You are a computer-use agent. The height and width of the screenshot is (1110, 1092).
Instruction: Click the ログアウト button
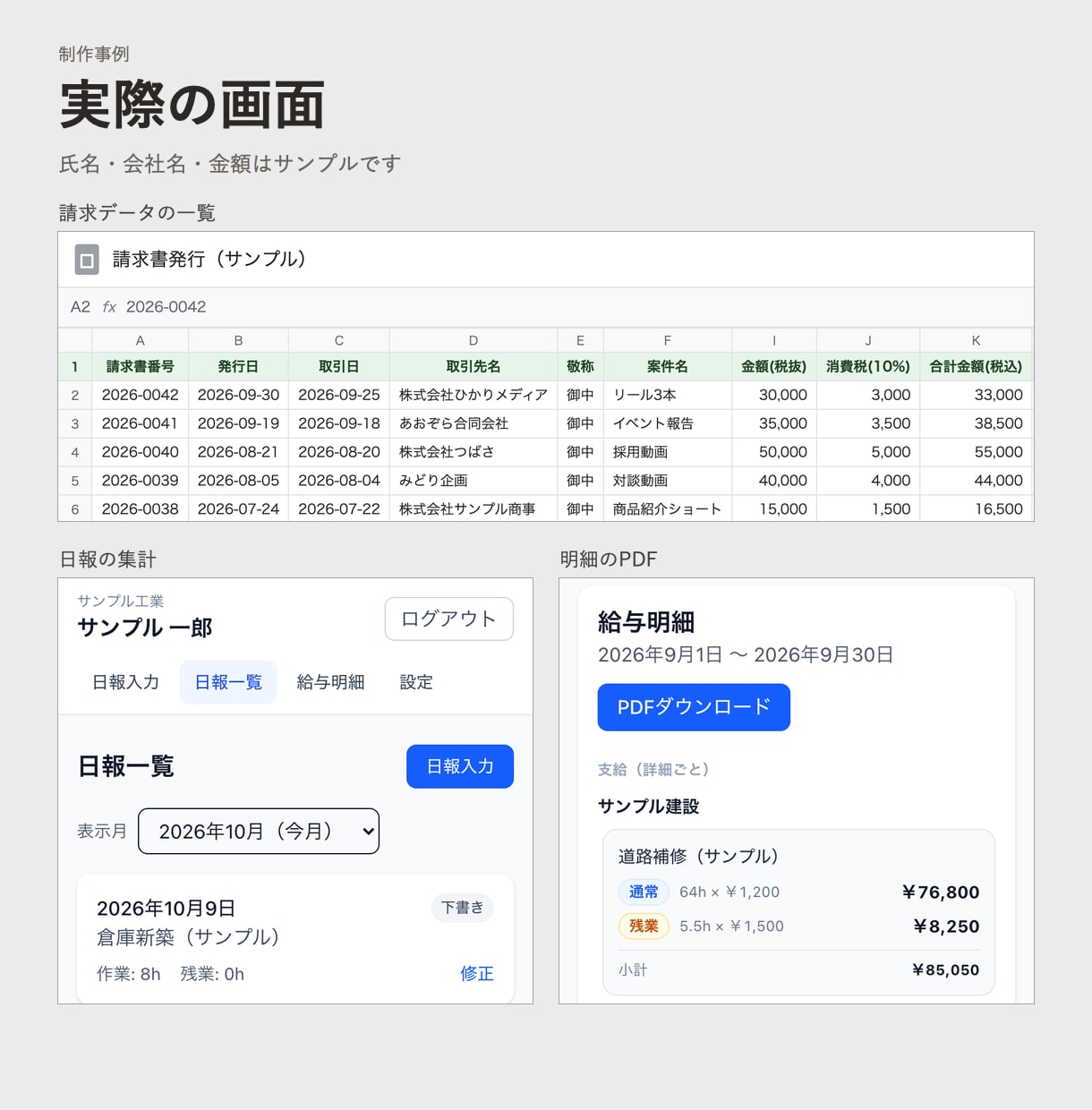449,619
